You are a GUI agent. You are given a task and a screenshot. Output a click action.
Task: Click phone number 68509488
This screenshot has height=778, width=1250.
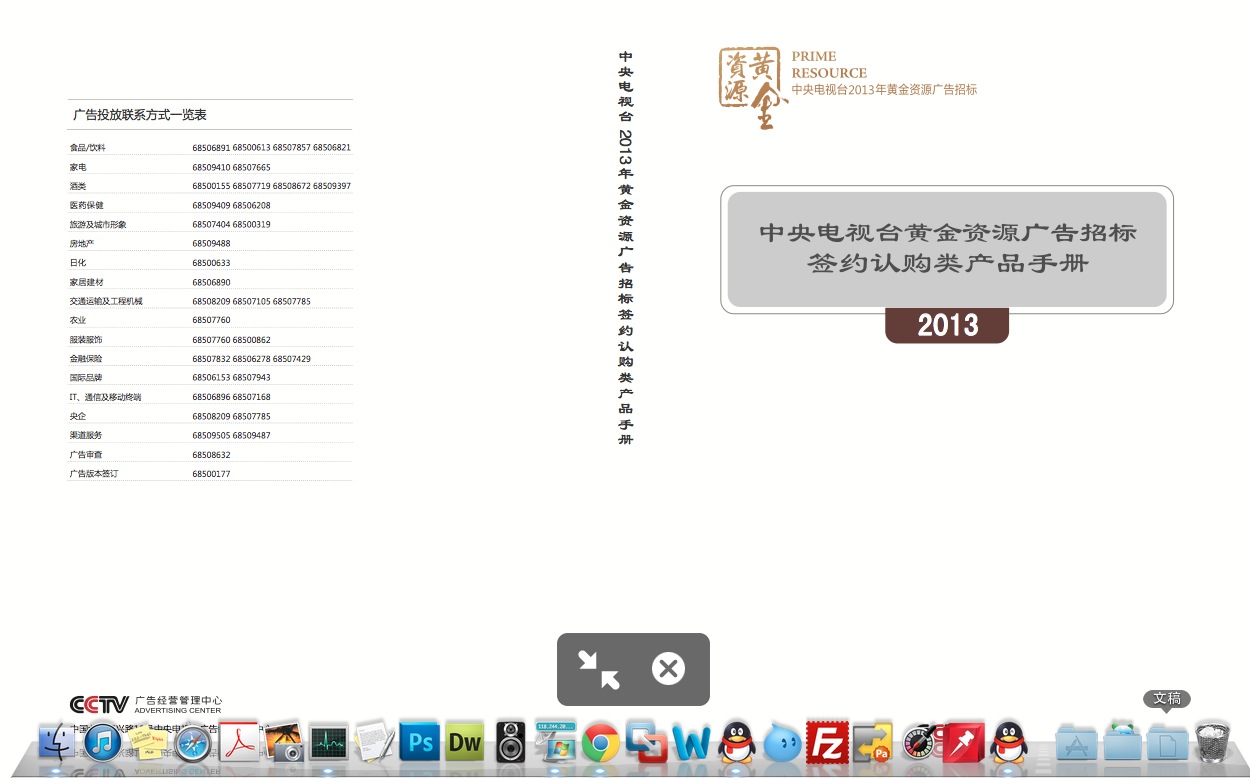211,243
